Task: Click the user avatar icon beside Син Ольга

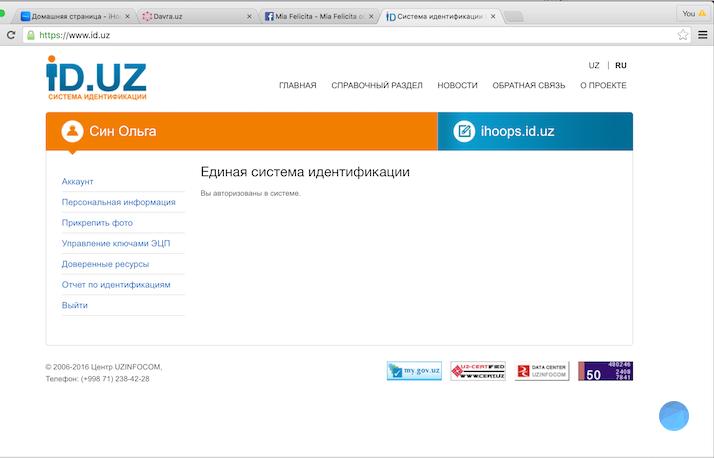Action: [72, 131]
